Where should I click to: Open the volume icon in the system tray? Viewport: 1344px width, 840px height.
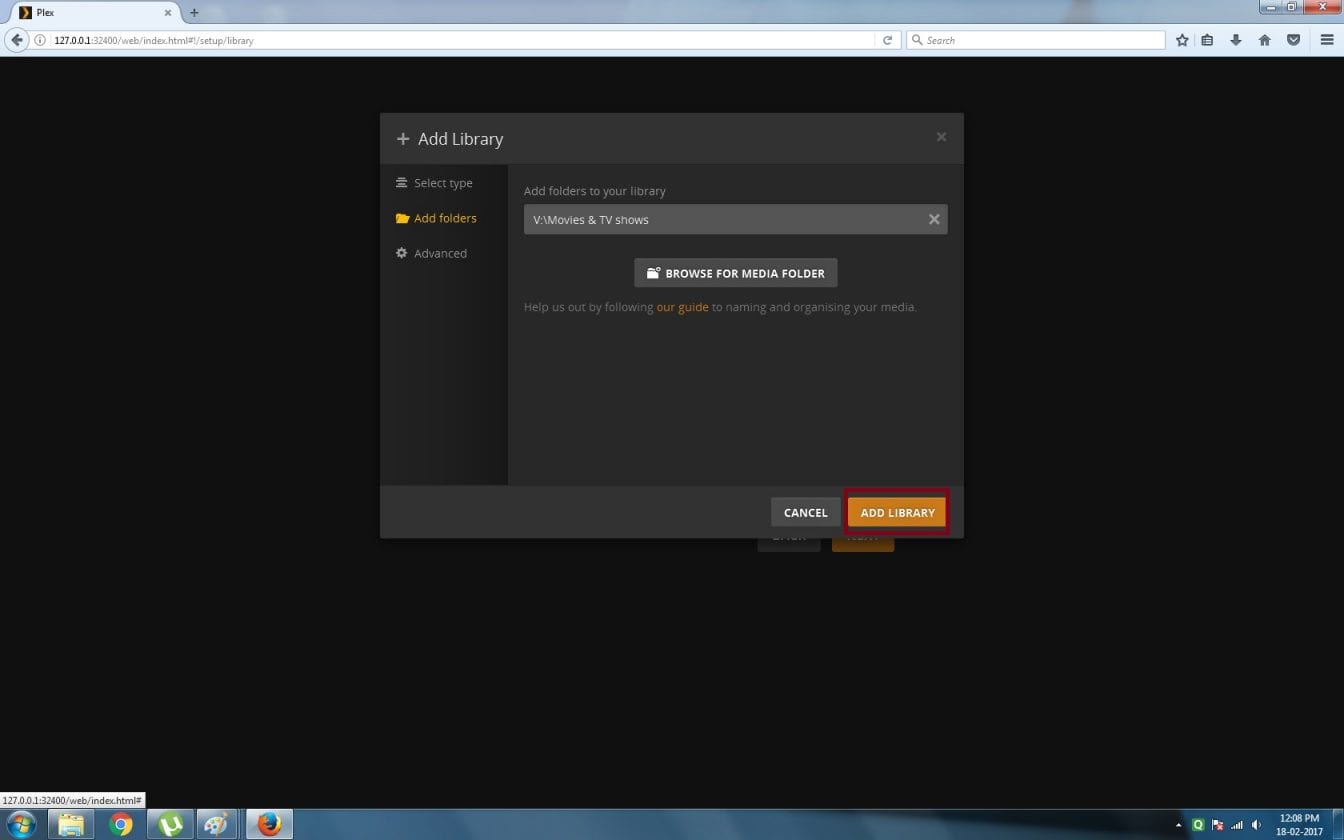coord(1257,824)
